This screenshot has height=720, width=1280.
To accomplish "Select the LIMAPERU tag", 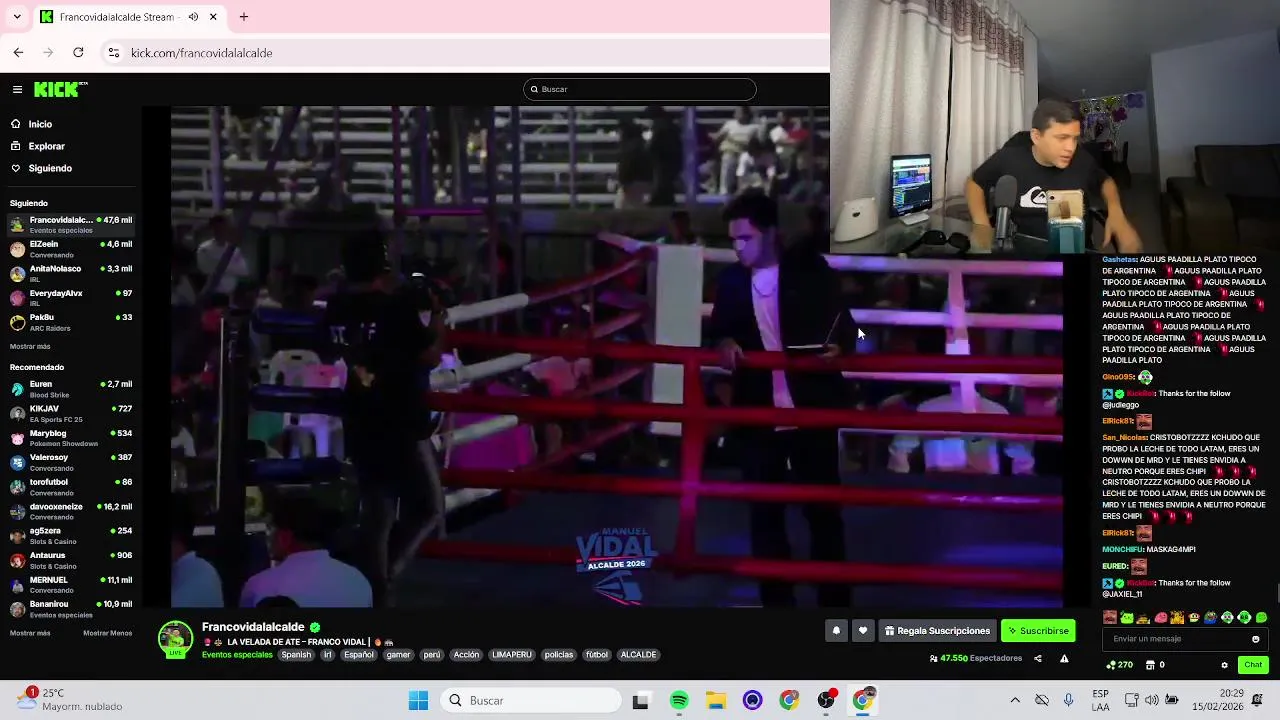I will (511, 655).
